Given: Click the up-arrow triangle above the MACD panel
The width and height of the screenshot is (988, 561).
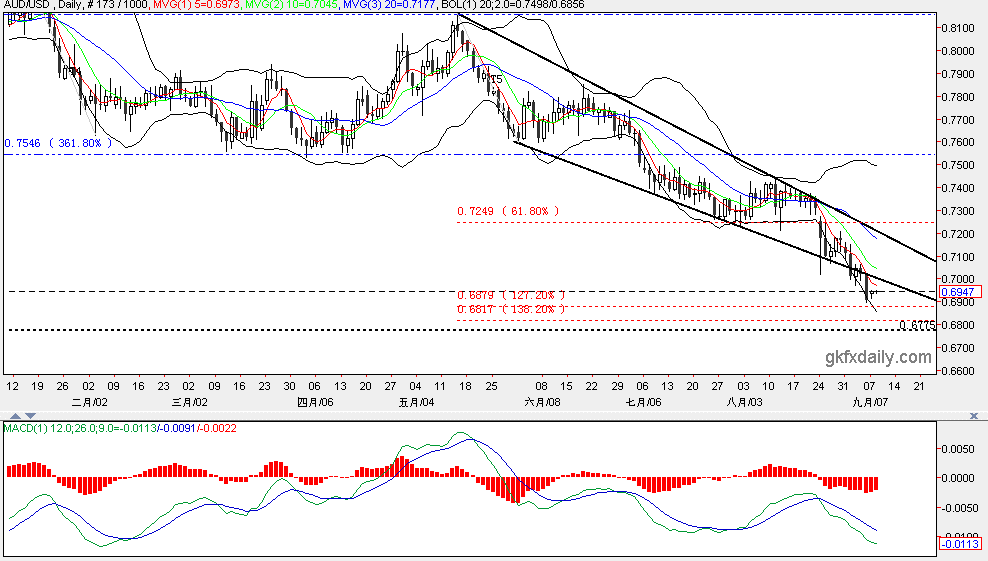Looking at the screenshot, I should point(15,416).
